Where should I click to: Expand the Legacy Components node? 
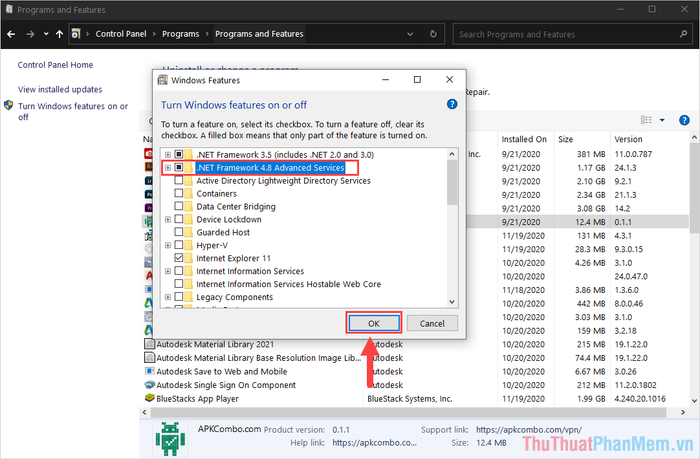click(168, 297)
